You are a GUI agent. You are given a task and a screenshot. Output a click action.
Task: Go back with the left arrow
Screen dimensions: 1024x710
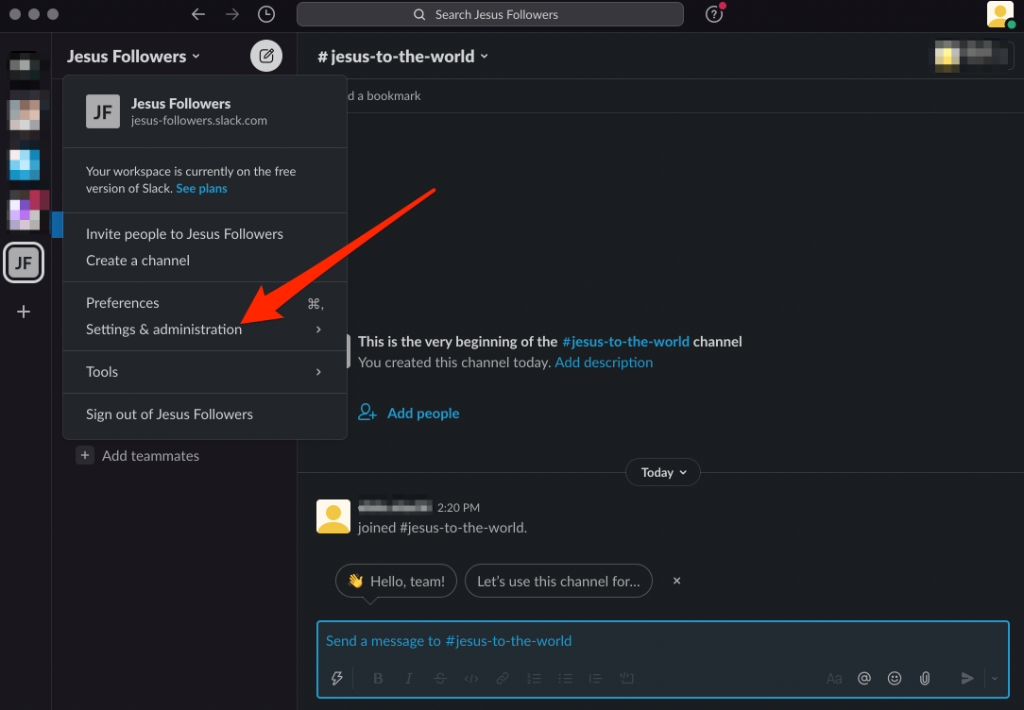coord(198,14)
